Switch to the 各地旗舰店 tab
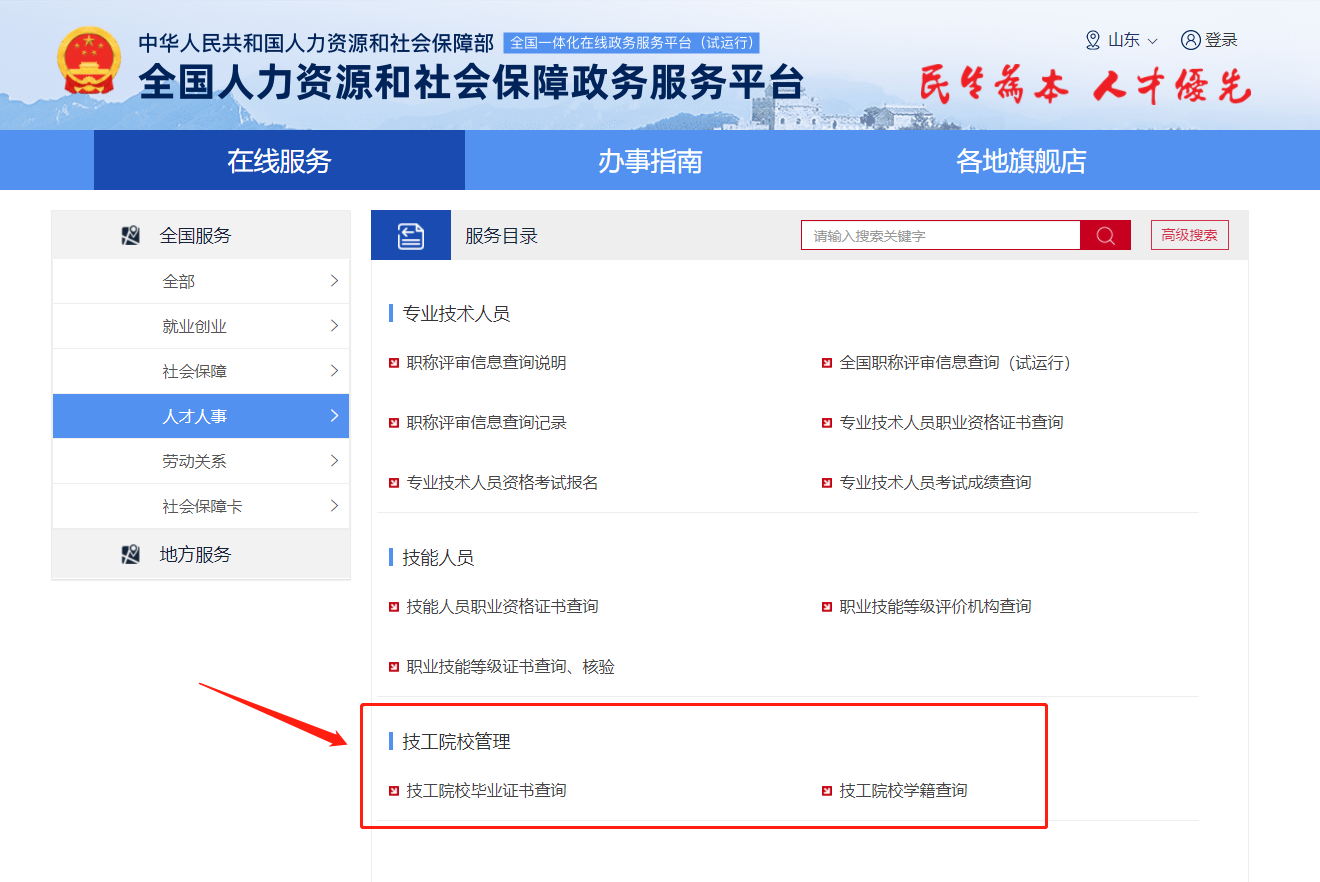The width and height of the screenshot is (1320, 882). pos(1022,160)
